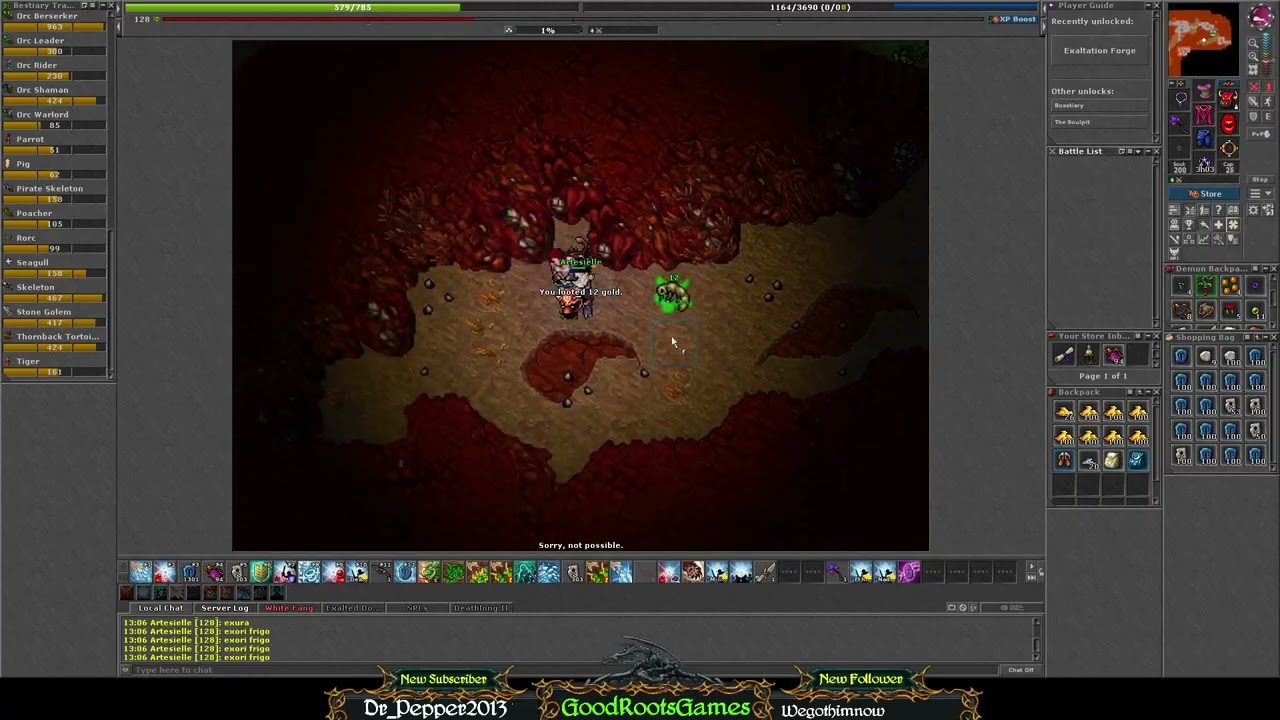The image size is (1280, 720).
Task: Select the beige backpack item in Backpack container
Action: 1113,460
